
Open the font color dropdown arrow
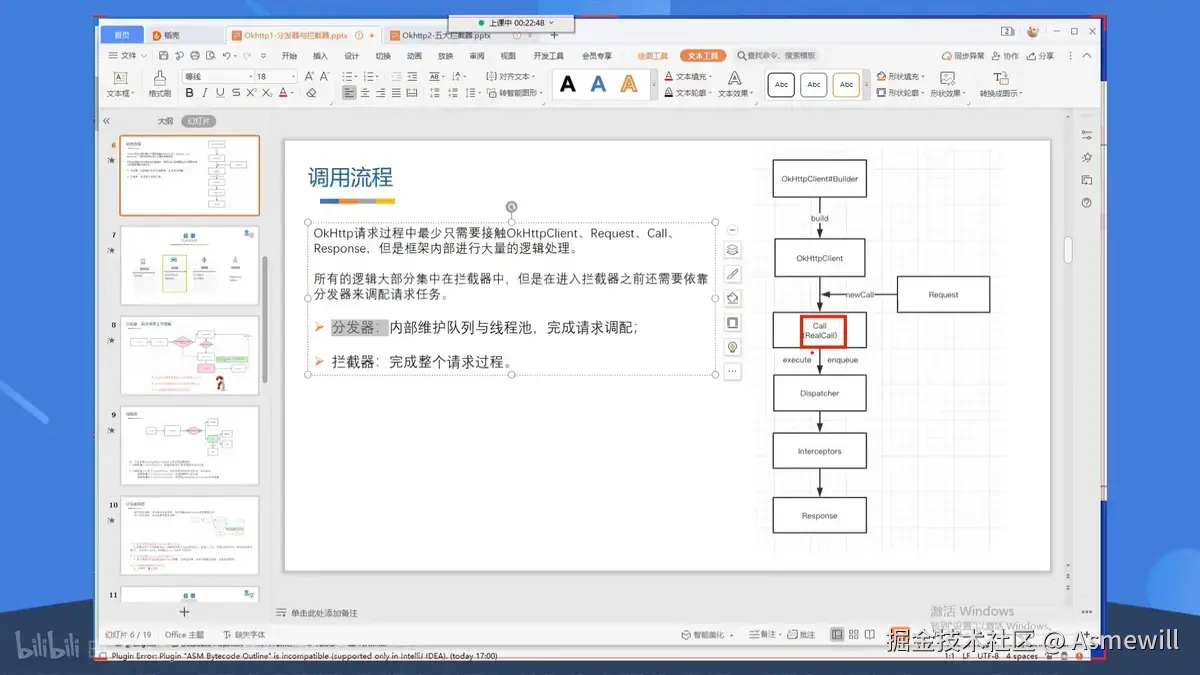click(x=294, y=93)
